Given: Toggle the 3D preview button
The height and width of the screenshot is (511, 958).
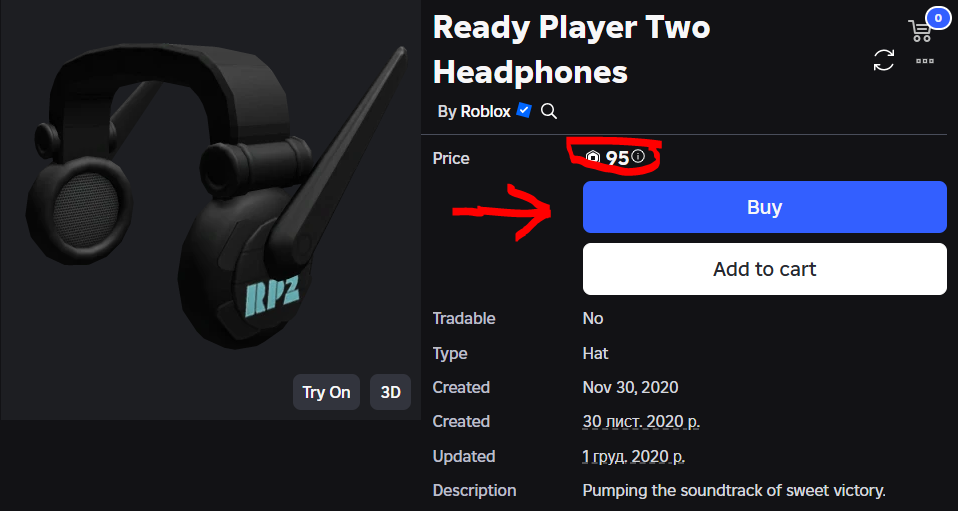Looking at the screenshot, I should [390, 392].
